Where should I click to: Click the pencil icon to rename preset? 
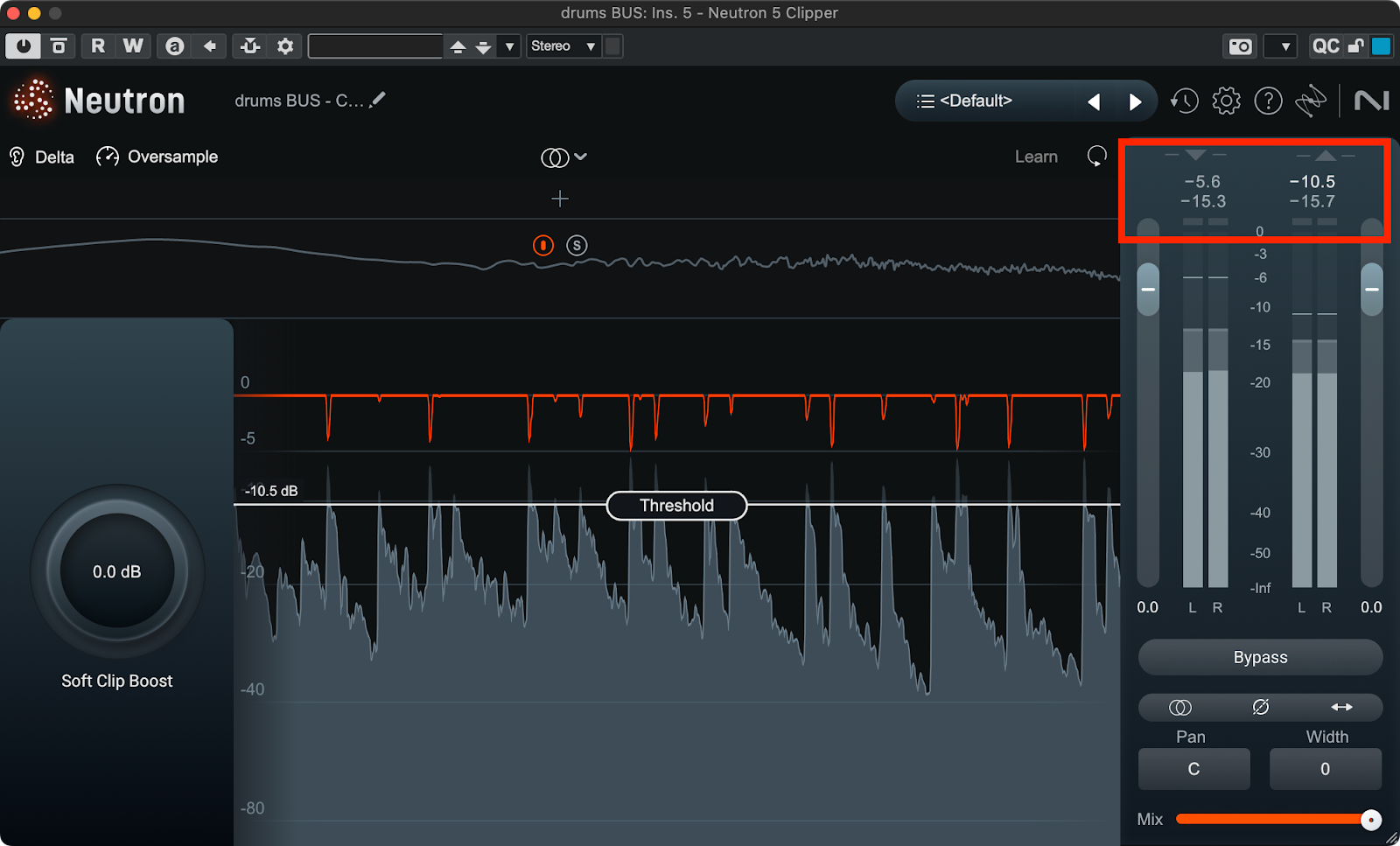[377, 101]
